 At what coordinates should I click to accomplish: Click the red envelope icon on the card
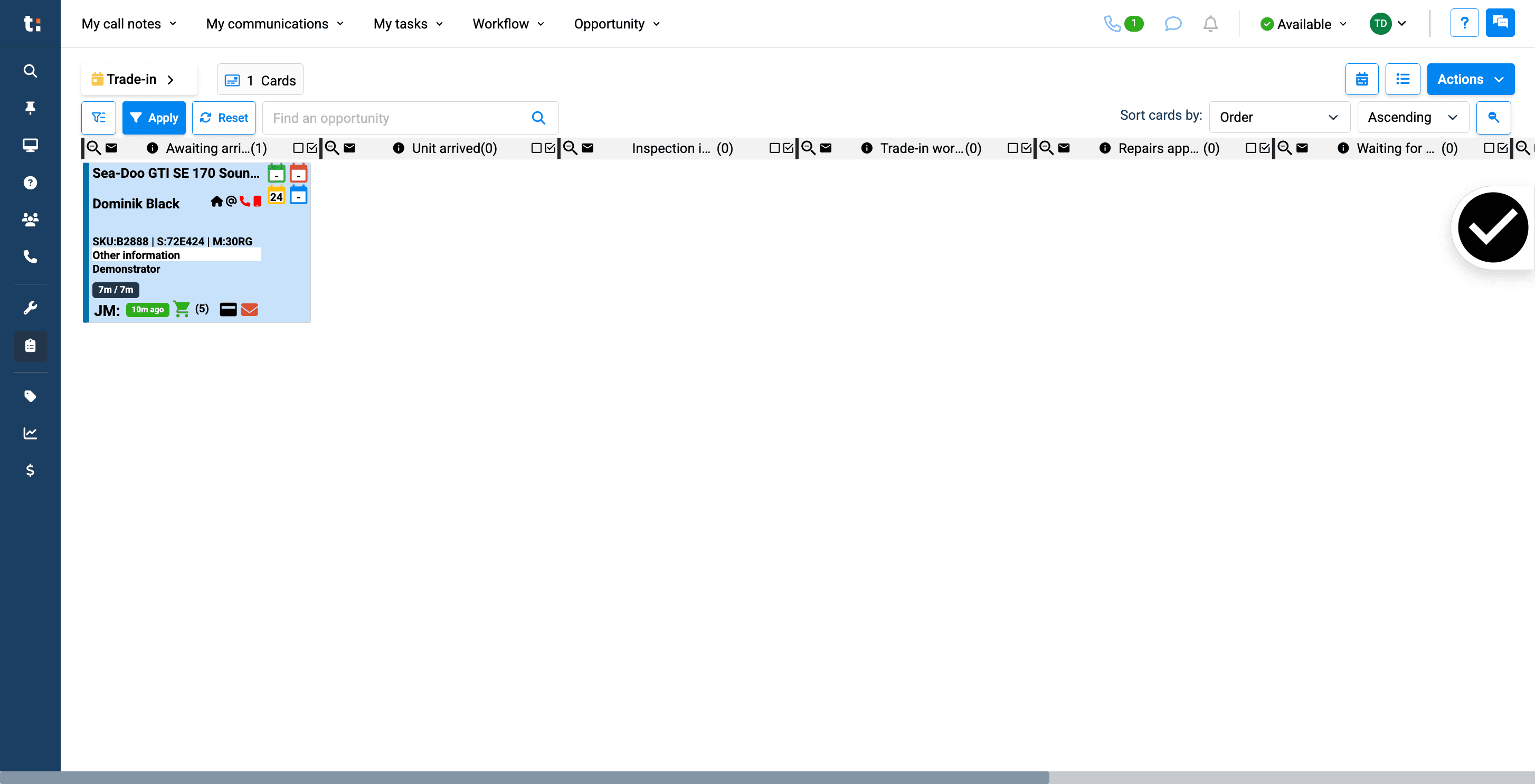(x=250, y=309)
